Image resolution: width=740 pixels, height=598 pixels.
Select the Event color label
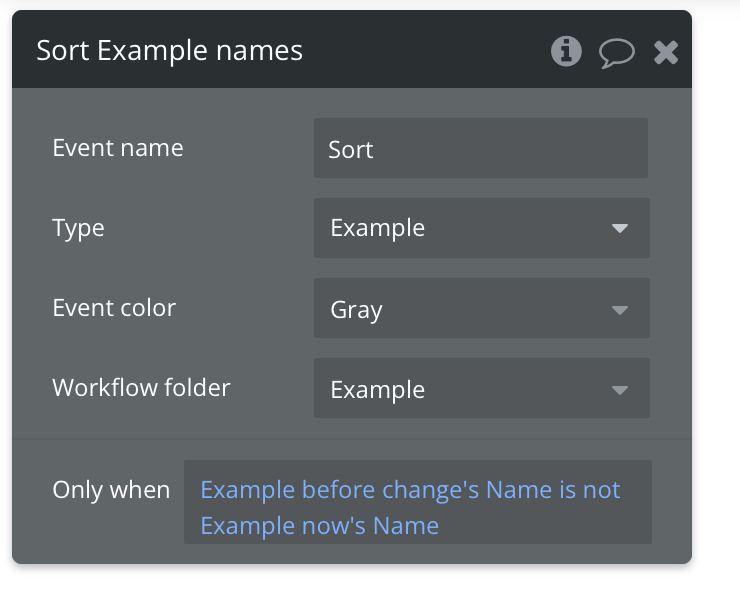point(114,308)
